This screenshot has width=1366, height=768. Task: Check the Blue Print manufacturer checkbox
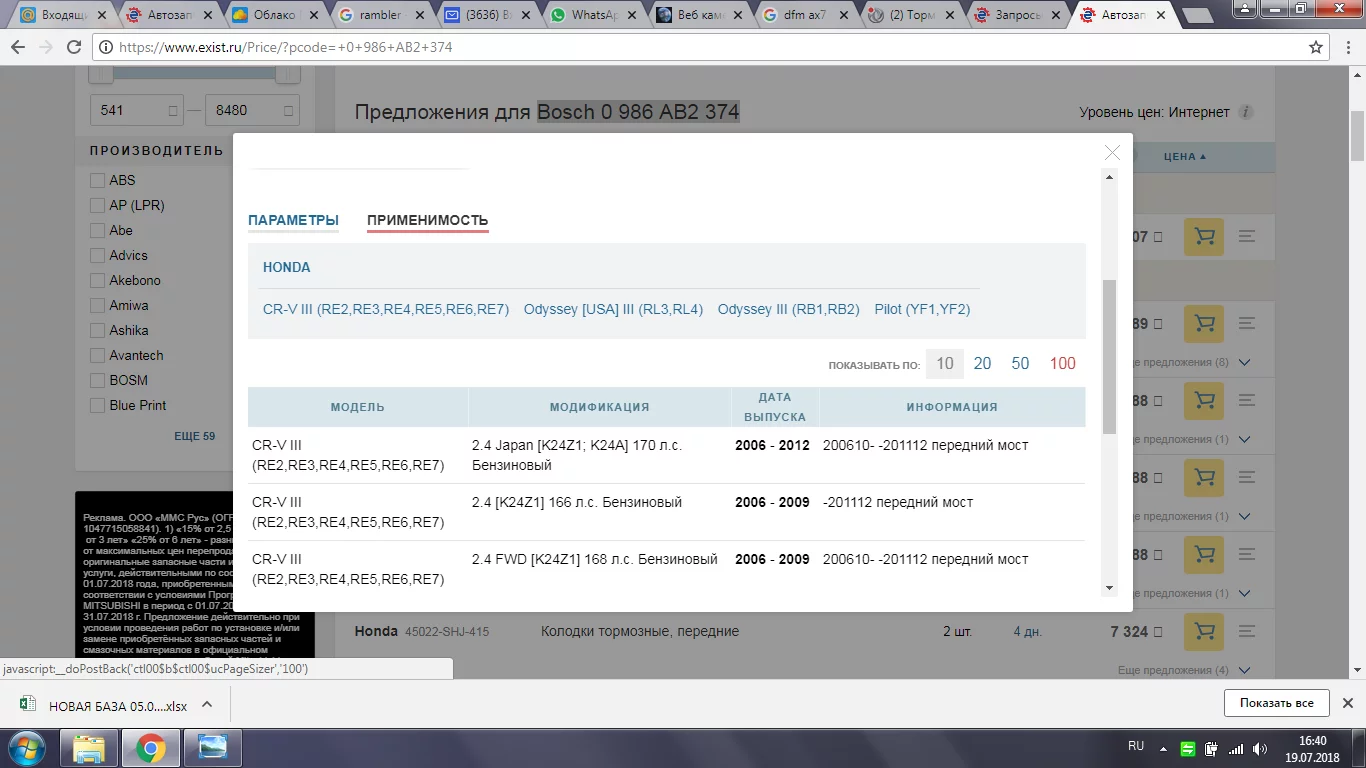click(x=97, y=405)
